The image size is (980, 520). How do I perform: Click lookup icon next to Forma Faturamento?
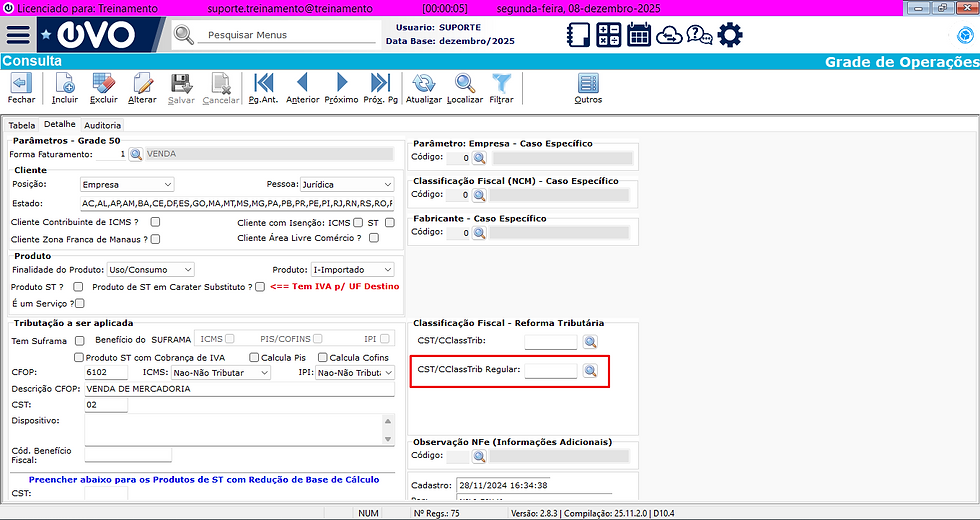tap(136, 154)
